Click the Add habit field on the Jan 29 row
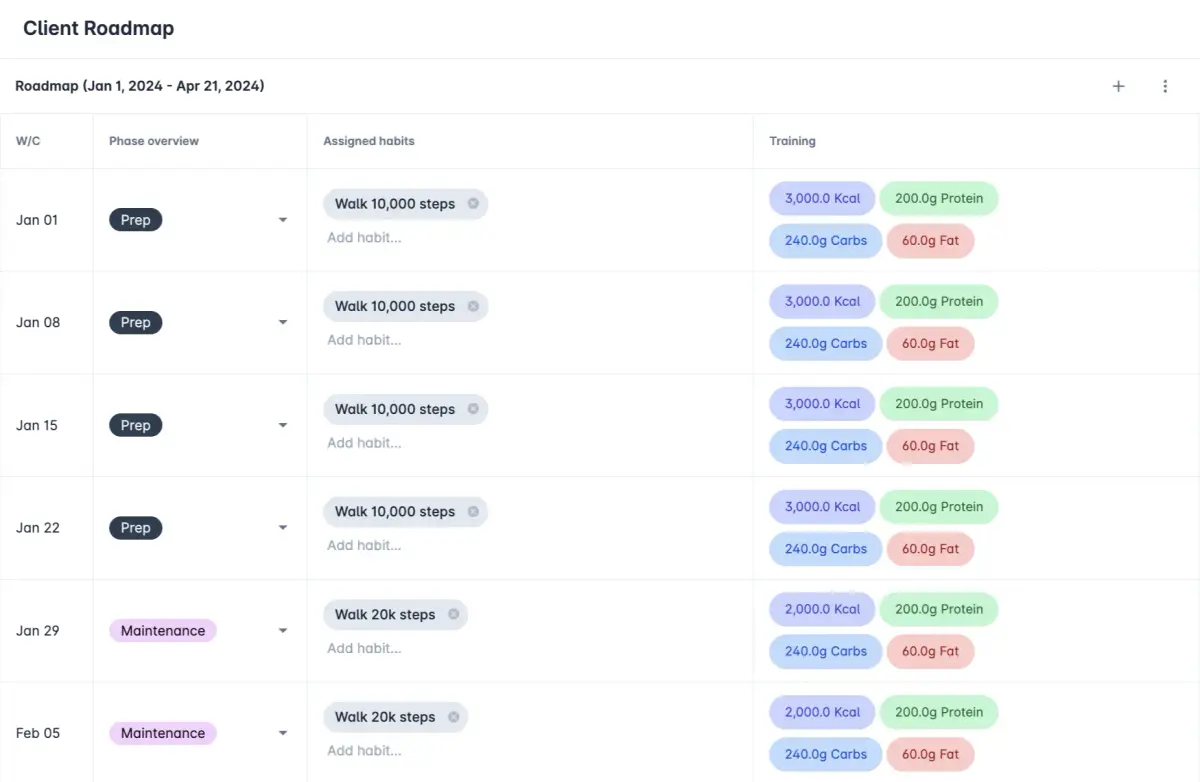This screenshot has height=782, width=1200. pos(364,648)
